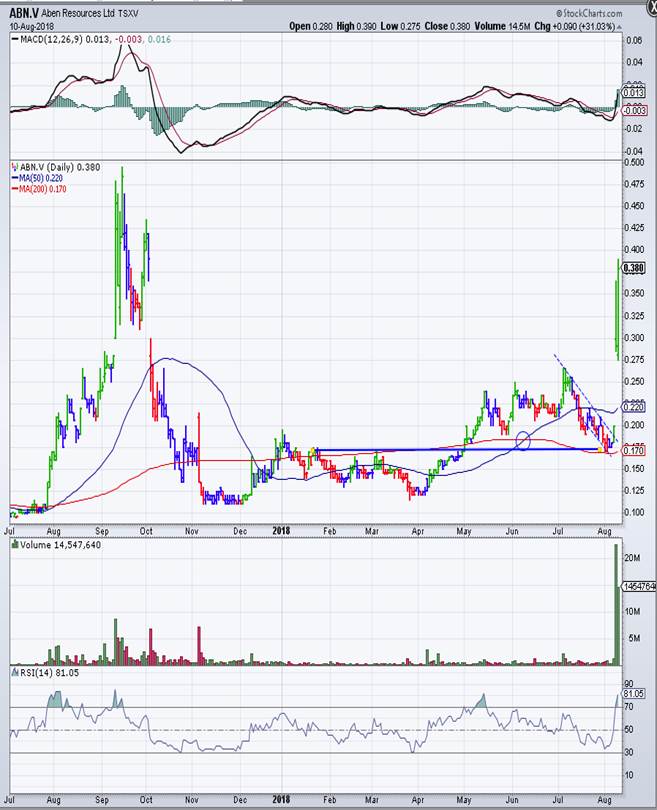Click the candlestick icon beside ABN.V (Daily)
The image size is (657, 810).
point(14,167)
